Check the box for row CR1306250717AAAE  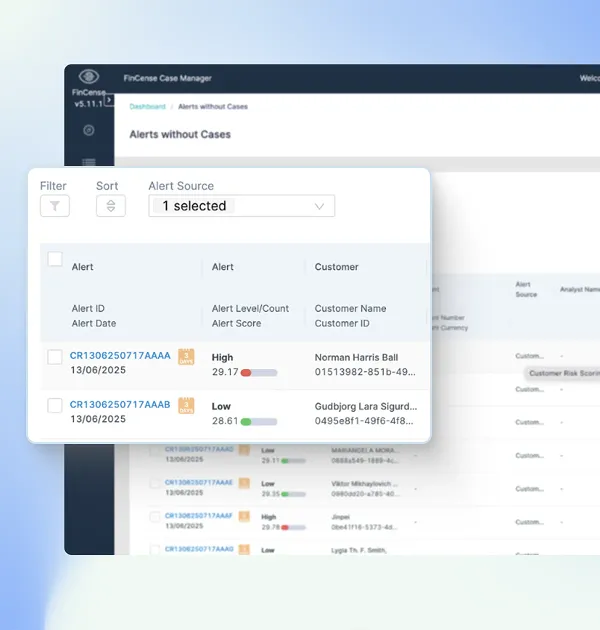155,483
